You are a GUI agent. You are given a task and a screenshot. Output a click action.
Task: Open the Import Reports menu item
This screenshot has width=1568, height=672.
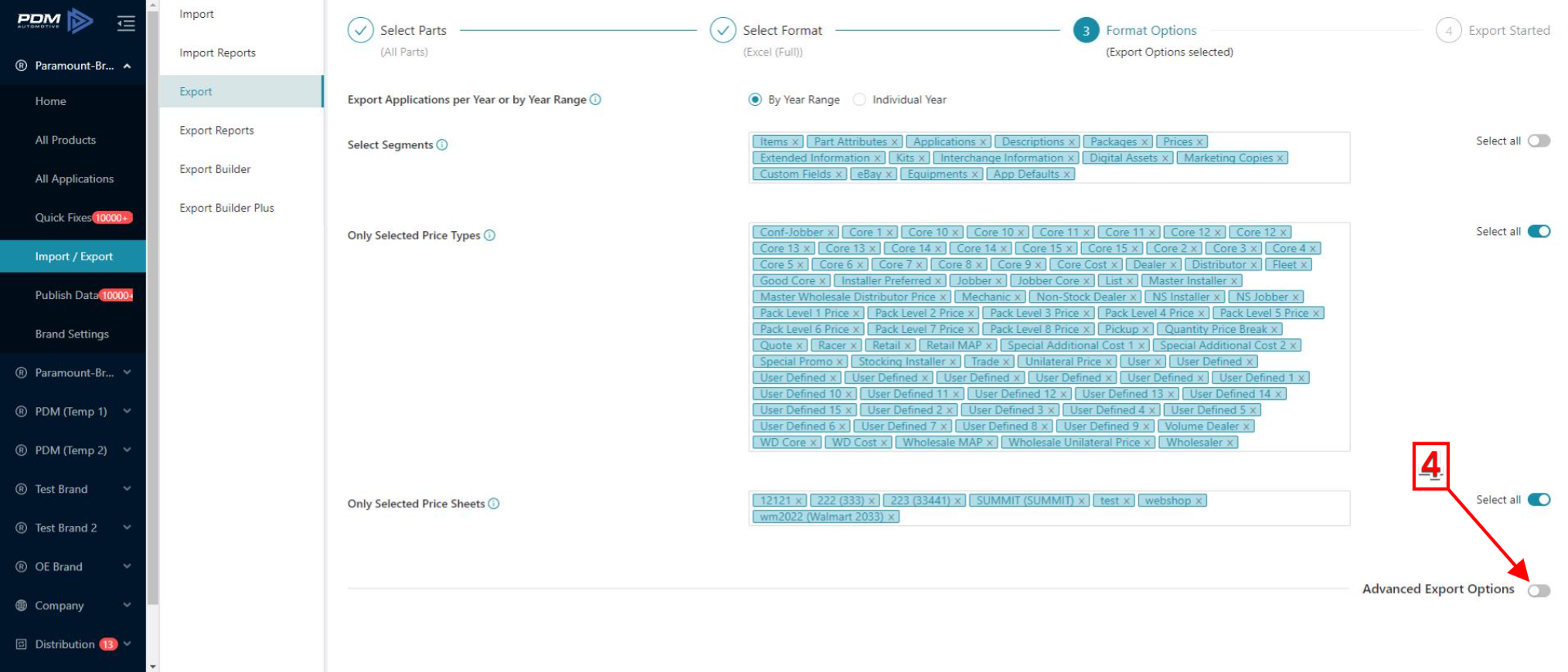click(x=217, y=53)
